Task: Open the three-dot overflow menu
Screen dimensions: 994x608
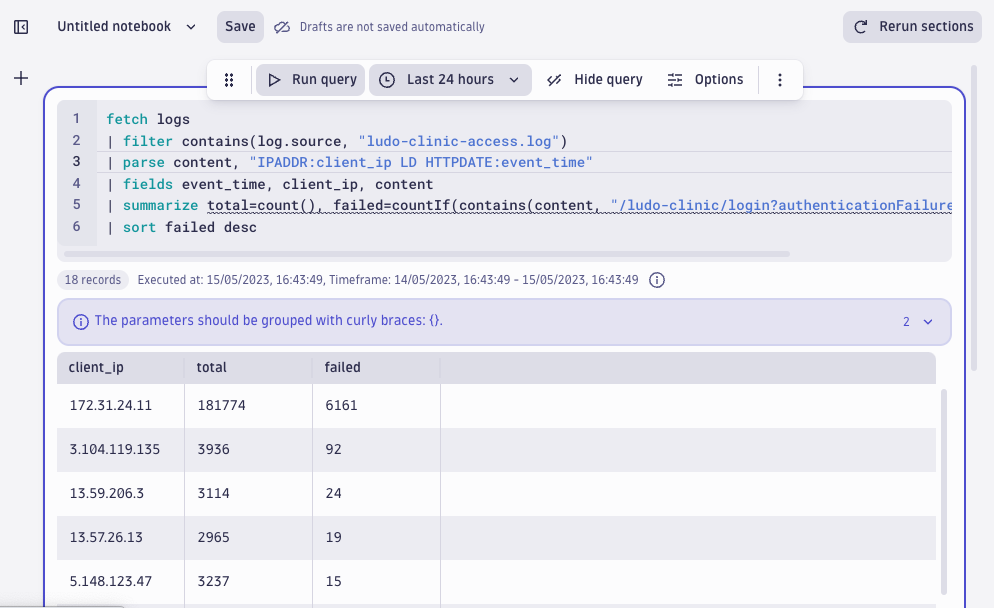Action: click(780, 79)
